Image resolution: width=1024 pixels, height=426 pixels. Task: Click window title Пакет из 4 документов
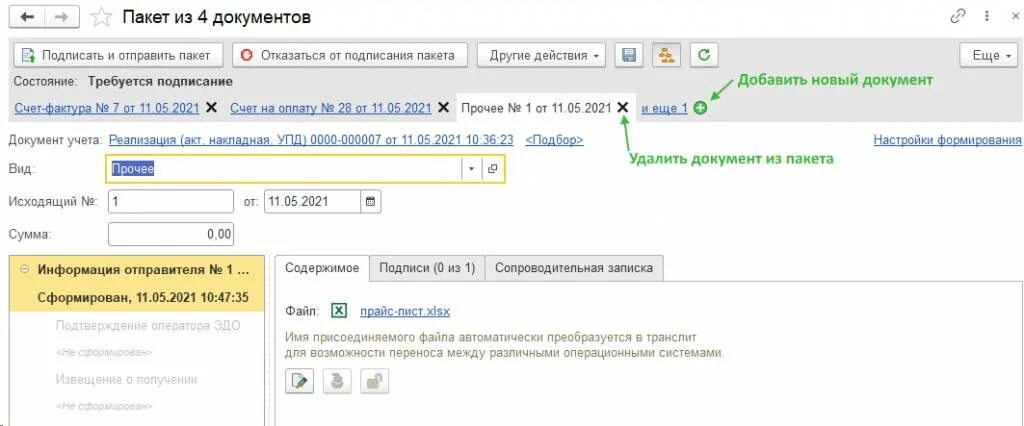tap(217, 18)
